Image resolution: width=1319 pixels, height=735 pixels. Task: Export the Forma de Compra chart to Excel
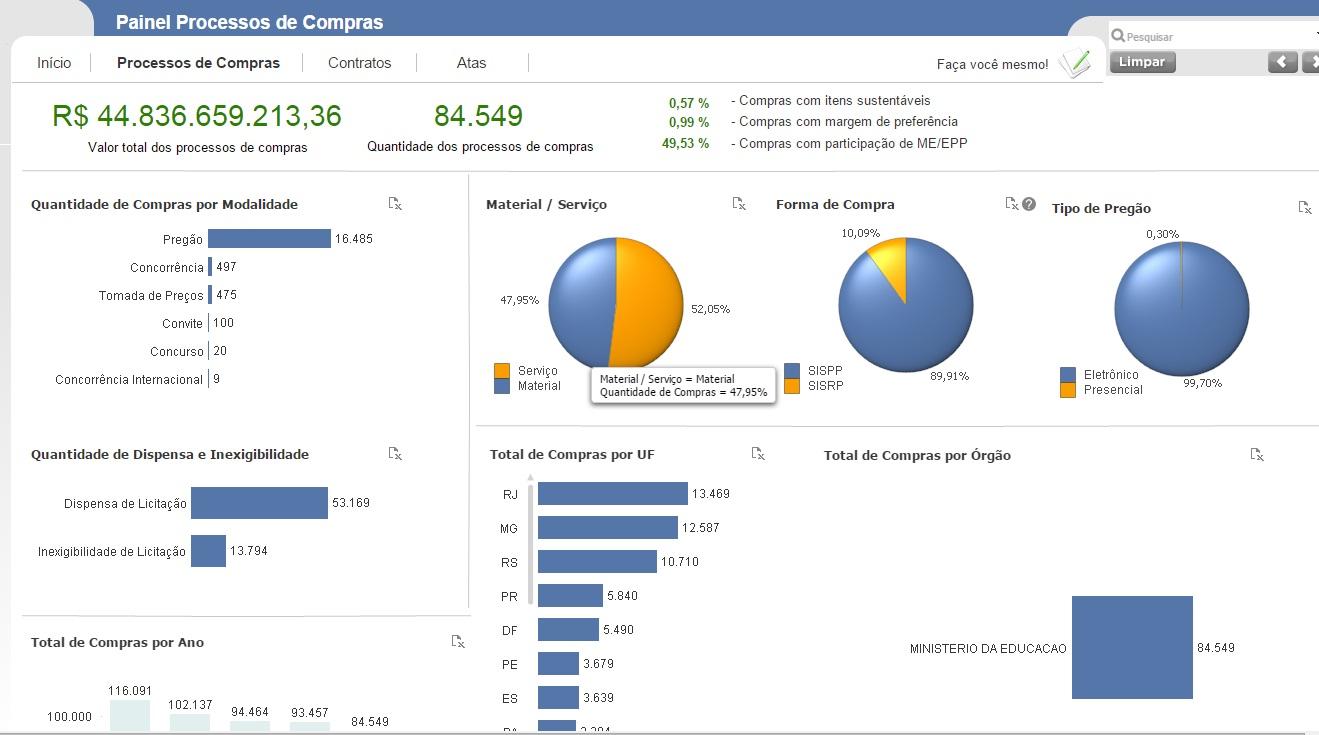1012,204
